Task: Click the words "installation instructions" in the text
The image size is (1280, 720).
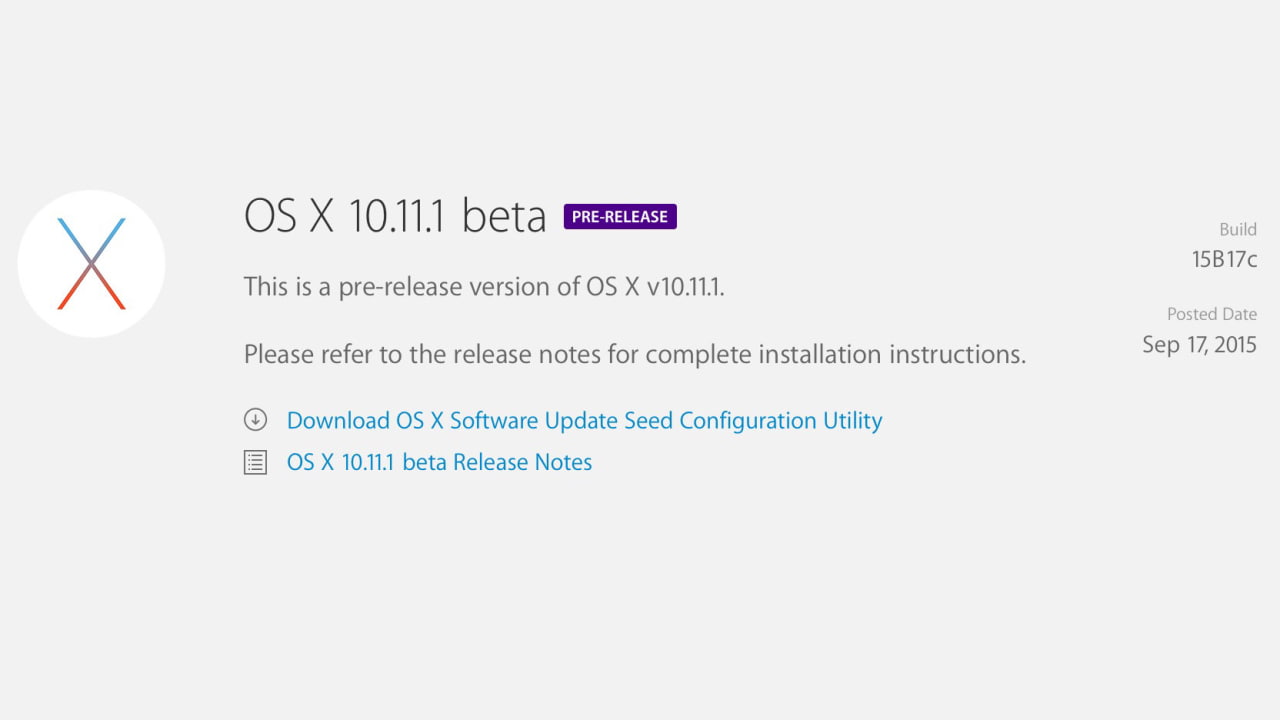Action: coord(913,354)
